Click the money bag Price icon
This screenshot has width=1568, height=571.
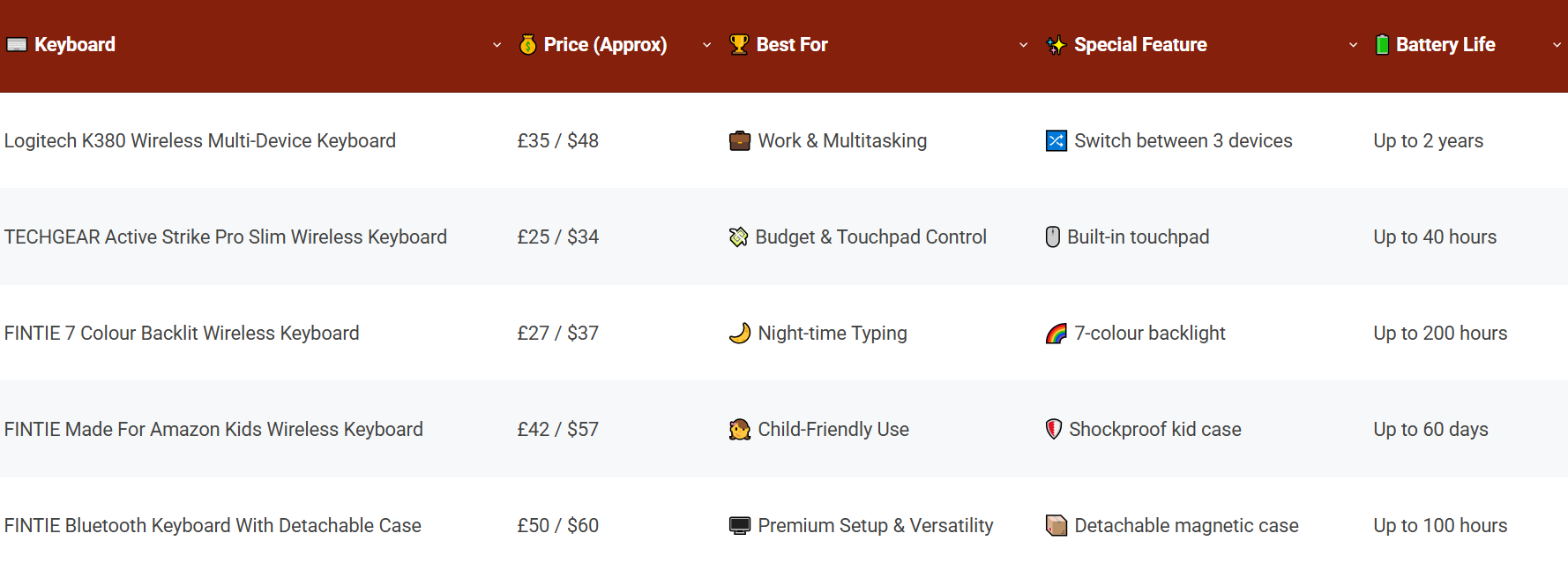coord(527,45)
